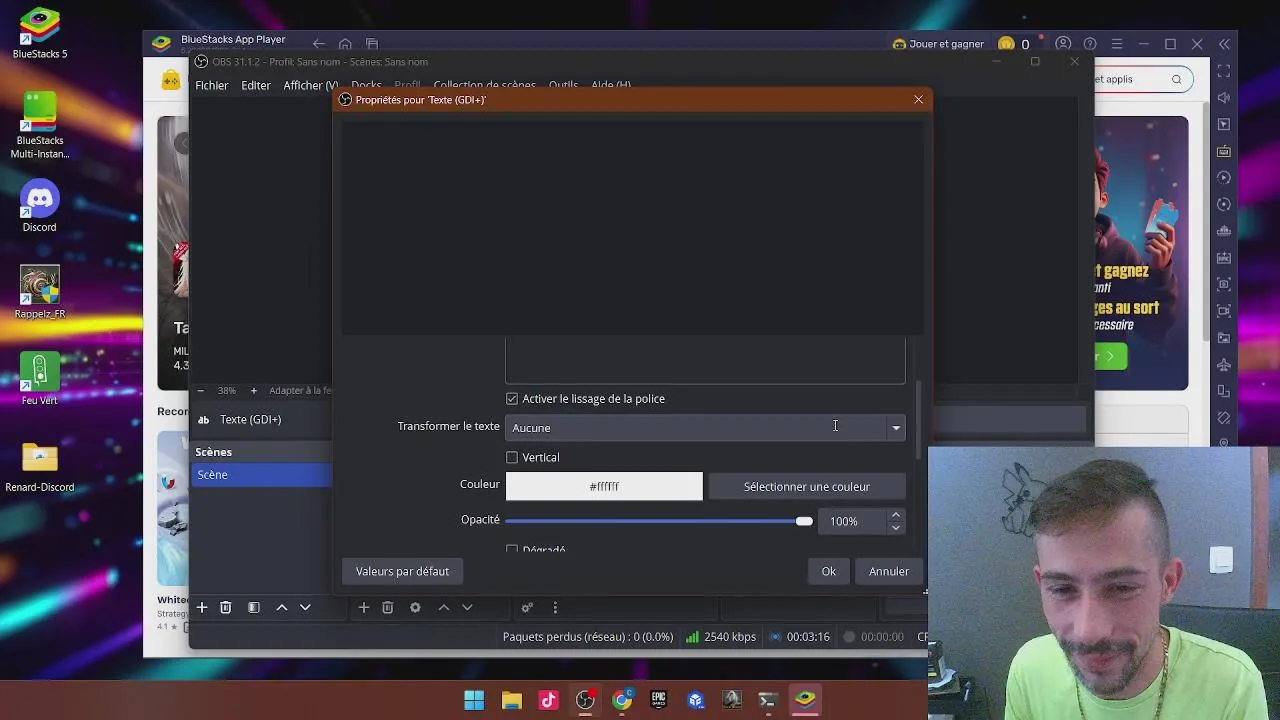Viewport: 1280px width, 720px height.
Task: Click the dialog vertical scrollbar
Action: coord(918,420)
